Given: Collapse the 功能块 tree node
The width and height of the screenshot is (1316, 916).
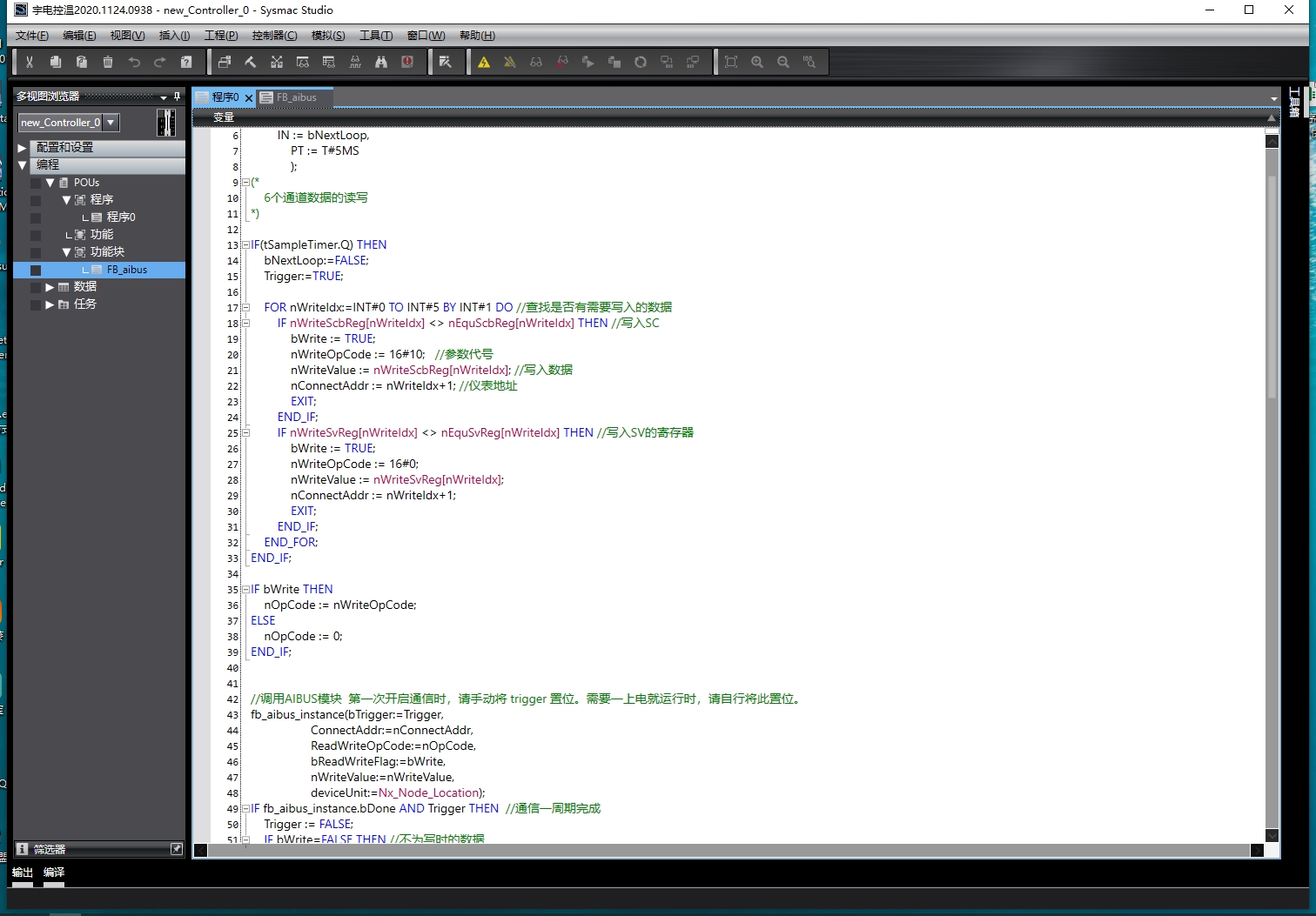Looking at the screenshot, I should pos(66,252).
